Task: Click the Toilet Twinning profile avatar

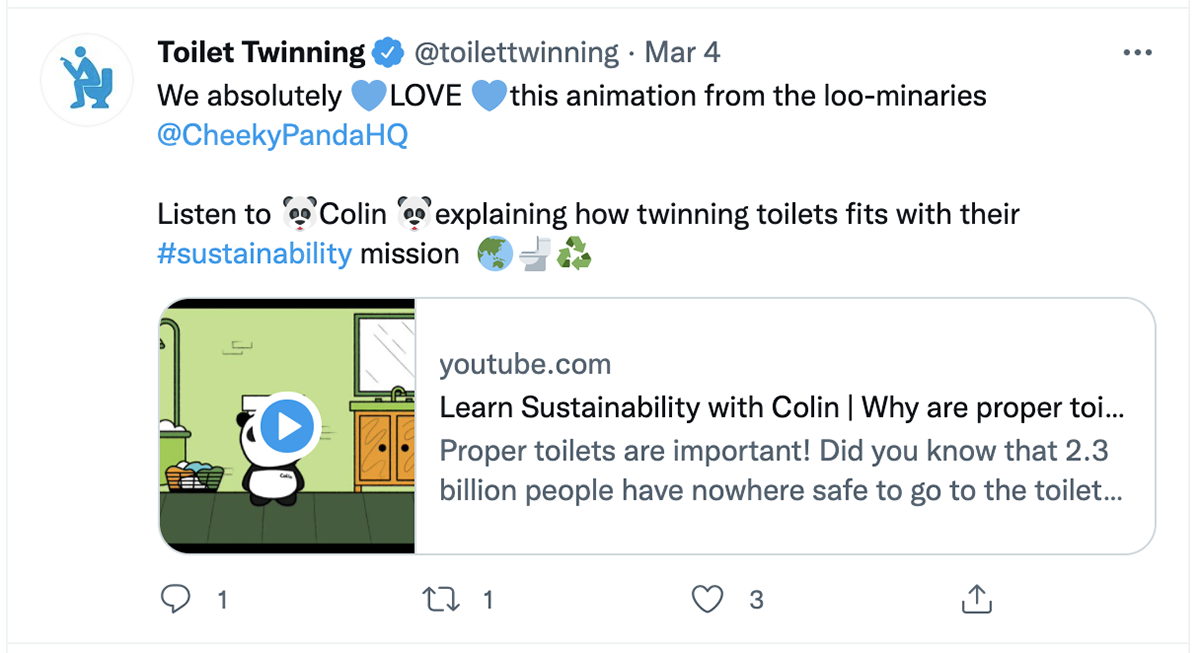Action: [x=85, y=79]
